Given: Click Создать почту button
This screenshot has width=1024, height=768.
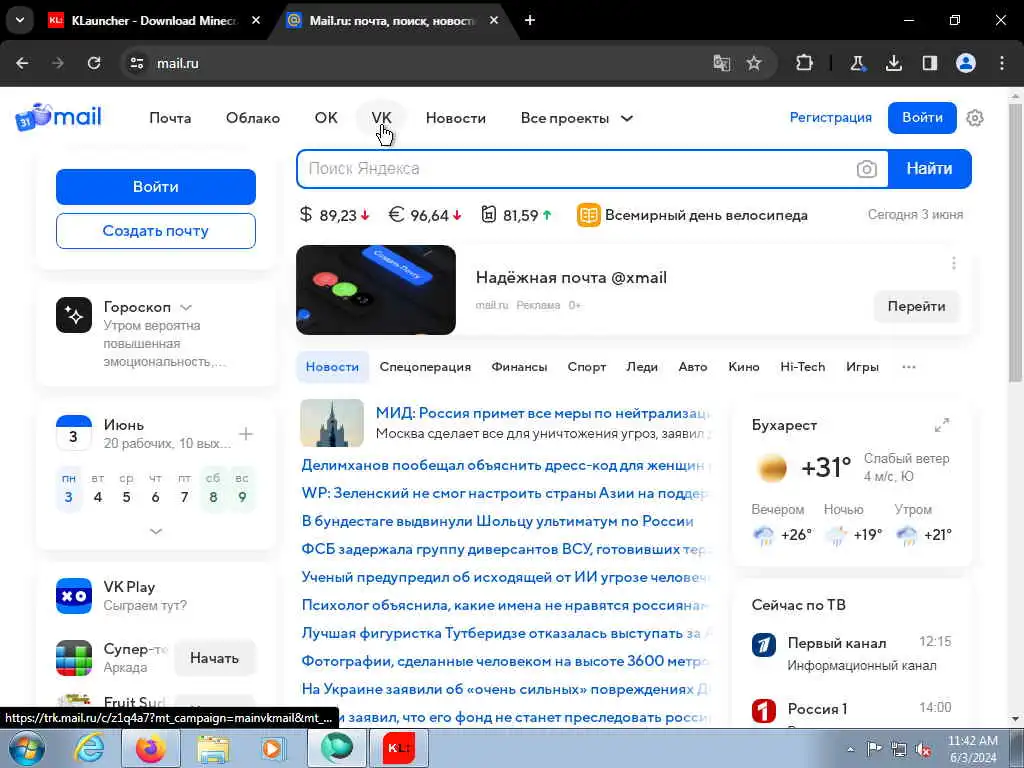Looking at the screenshot, I should click(x=155, y=231).
